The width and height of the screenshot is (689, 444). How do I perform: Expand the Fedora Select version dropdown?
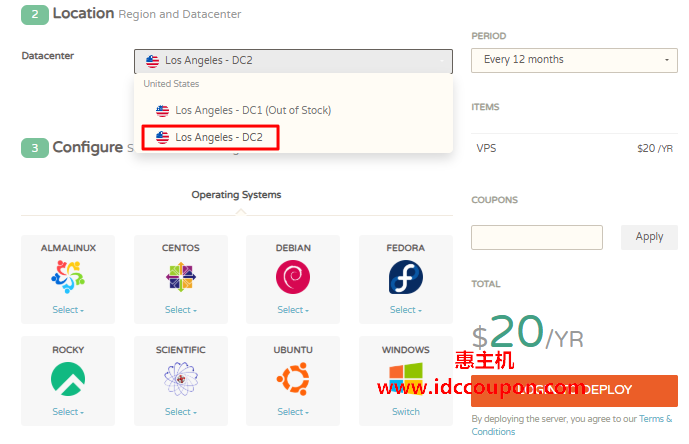(406, 310)
